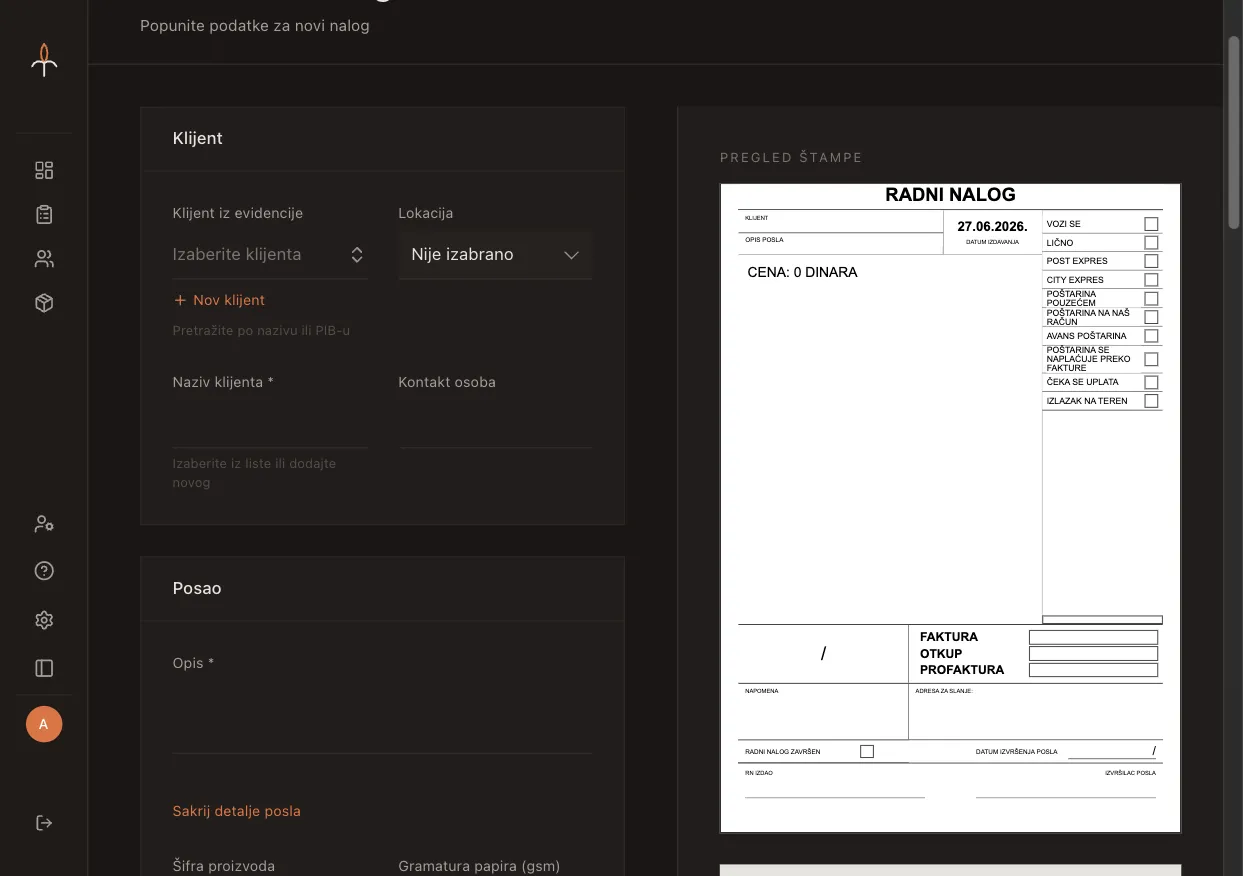Click the app logo in the sidebar

tap(44, 60)
